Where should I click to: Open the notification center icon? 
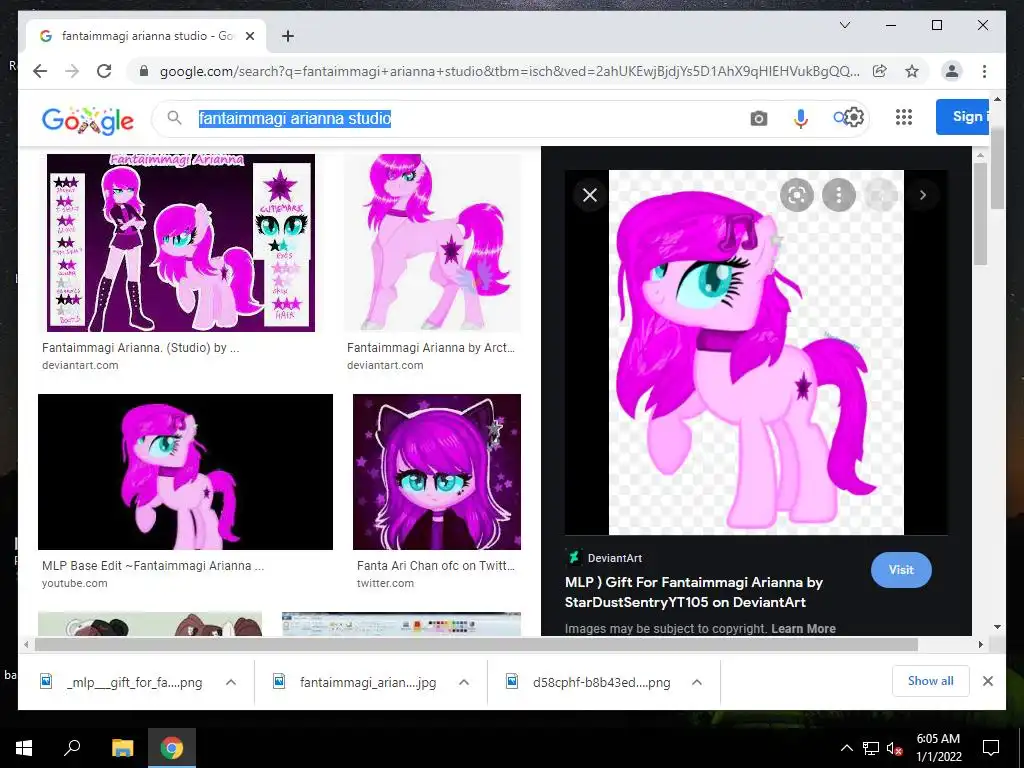click(991, 748)
